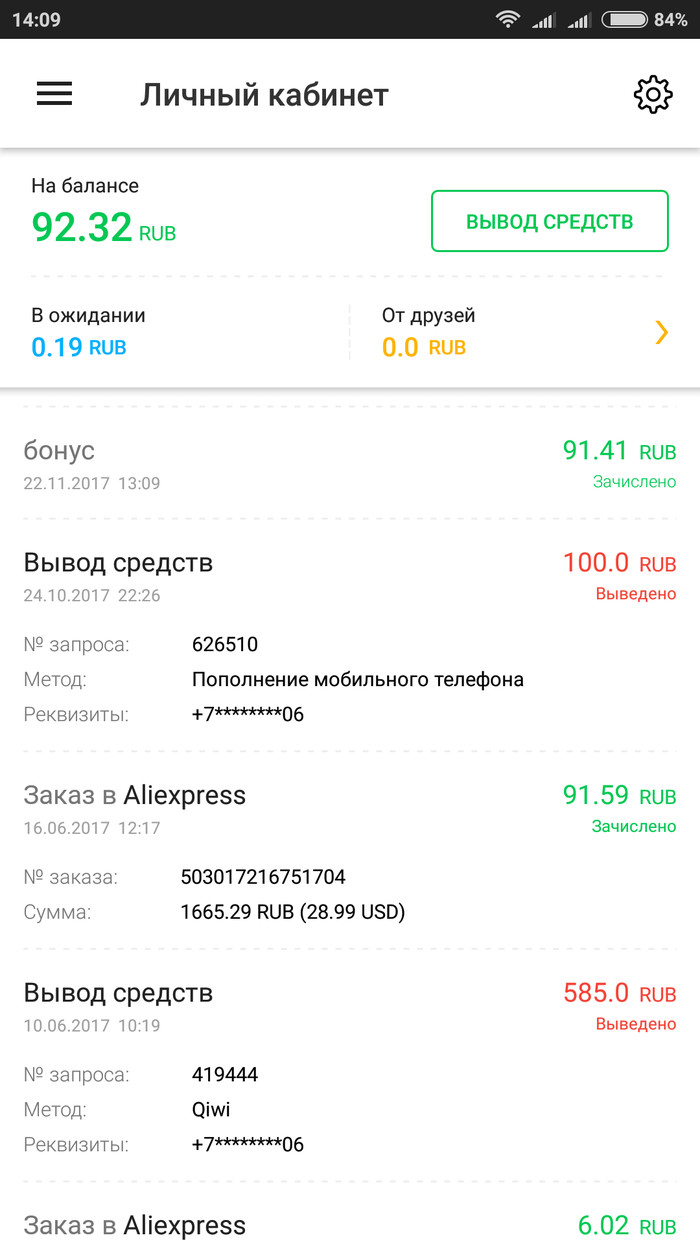
Task: Tap request number 419444
Action: pos(225,1074)
